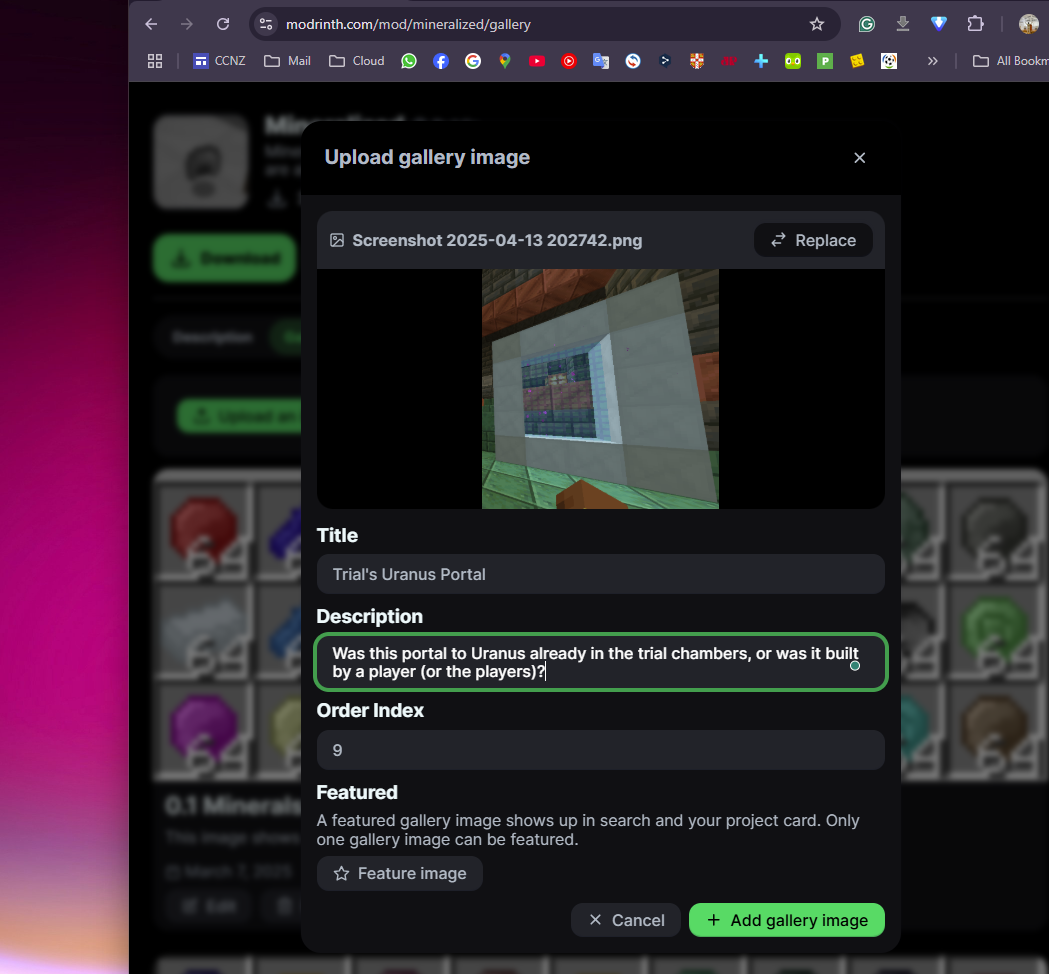Toggle Feature image for this gallery item
Image resolution: width=1049 pixels, height=974 pixels.
point(400,873)
